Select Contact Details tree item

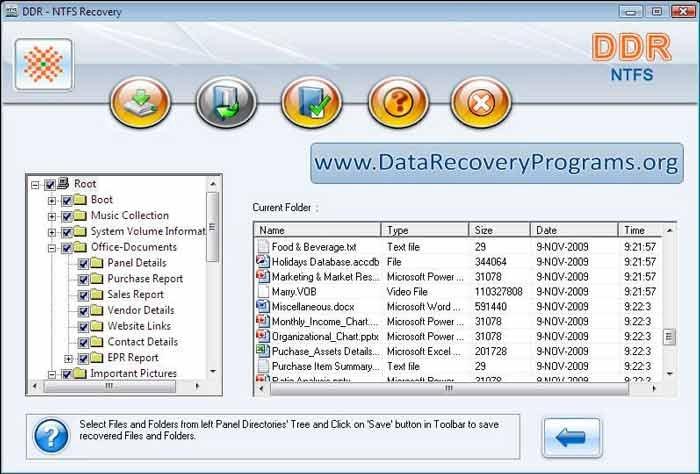click(142, 342)
